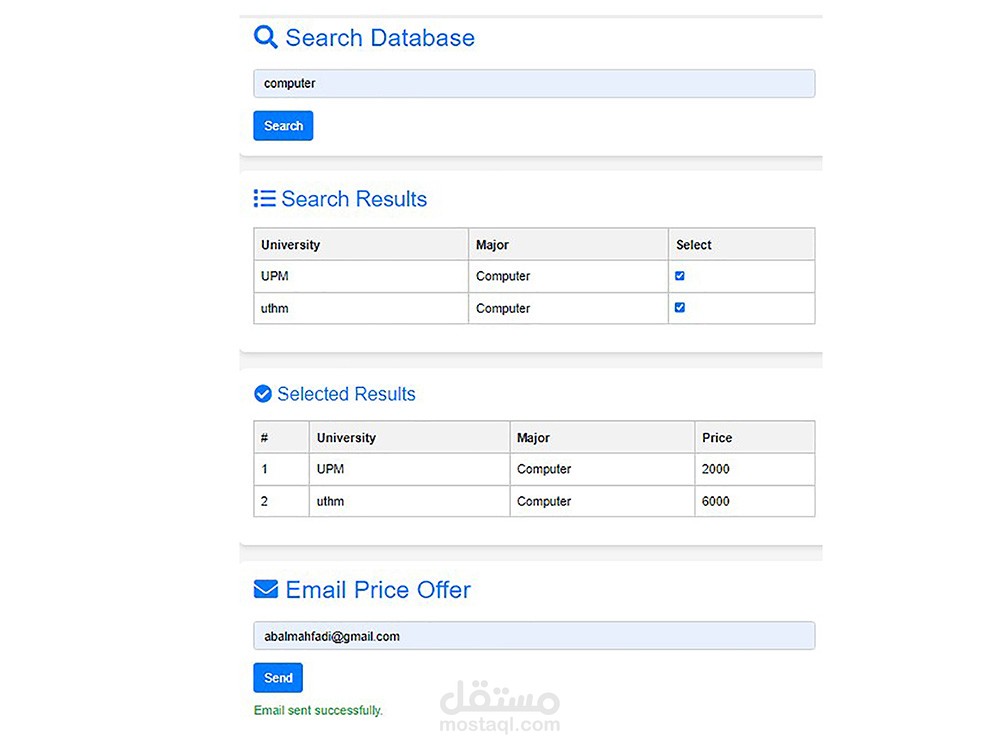Click the mostaql.com watermark logo
The width and height of the screenshot is (1000, 750).
(x=500, y=707)
